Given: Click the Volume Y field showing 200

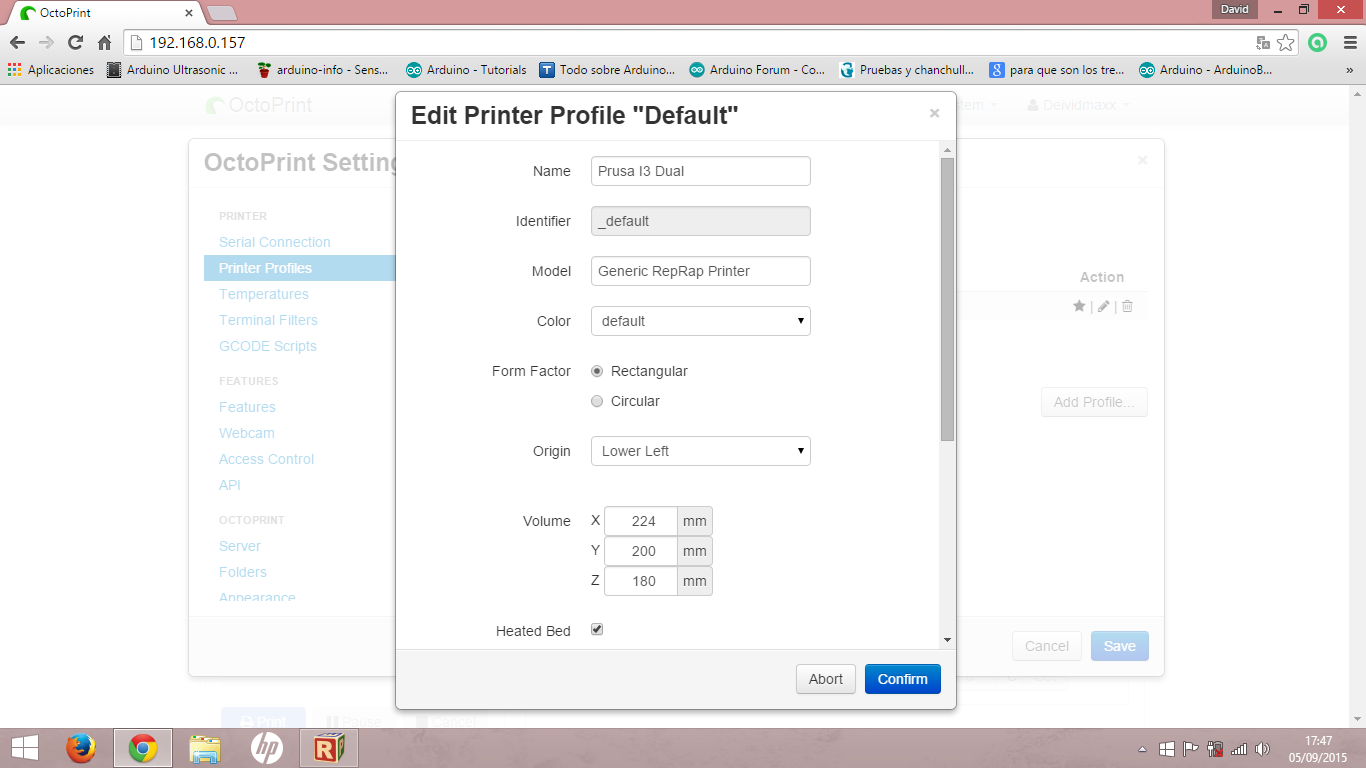Looking at the screenshot, I should click(x=641, y=551).
